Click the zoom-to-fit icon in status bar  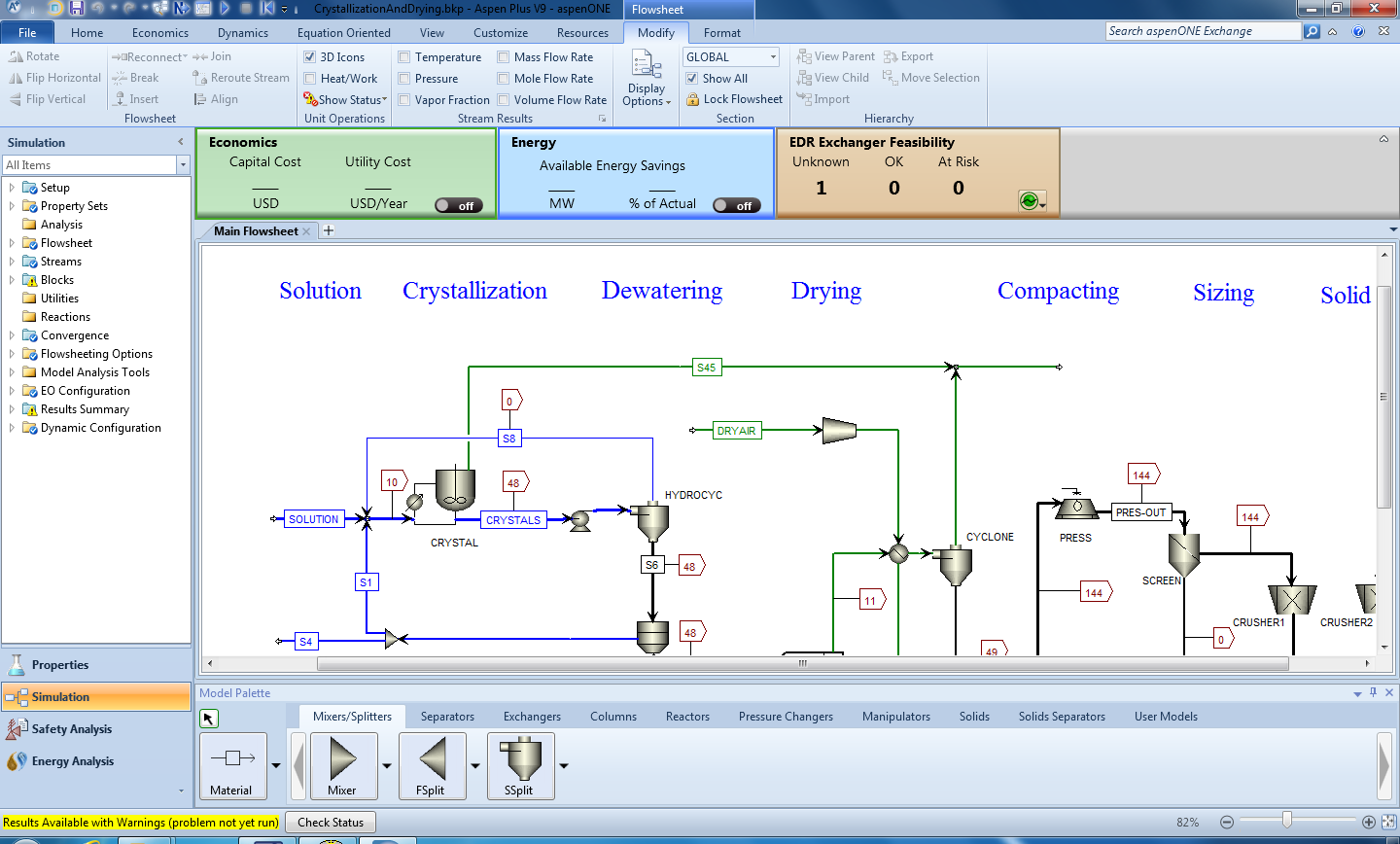click(1389, 822)
